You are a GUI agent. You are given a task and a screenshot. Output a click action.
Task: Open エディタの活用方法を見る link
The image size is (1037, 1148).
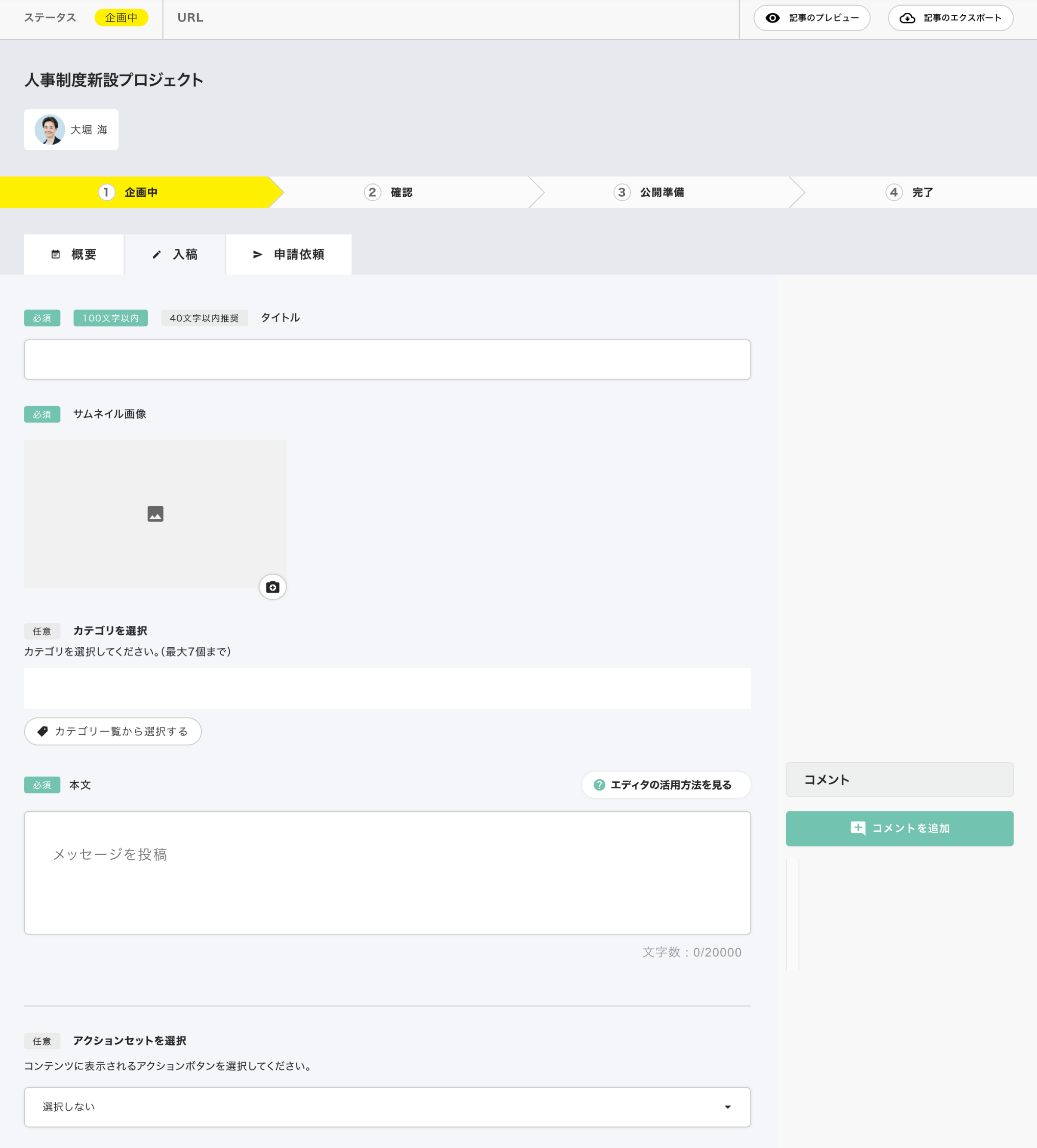click(666, 785)
